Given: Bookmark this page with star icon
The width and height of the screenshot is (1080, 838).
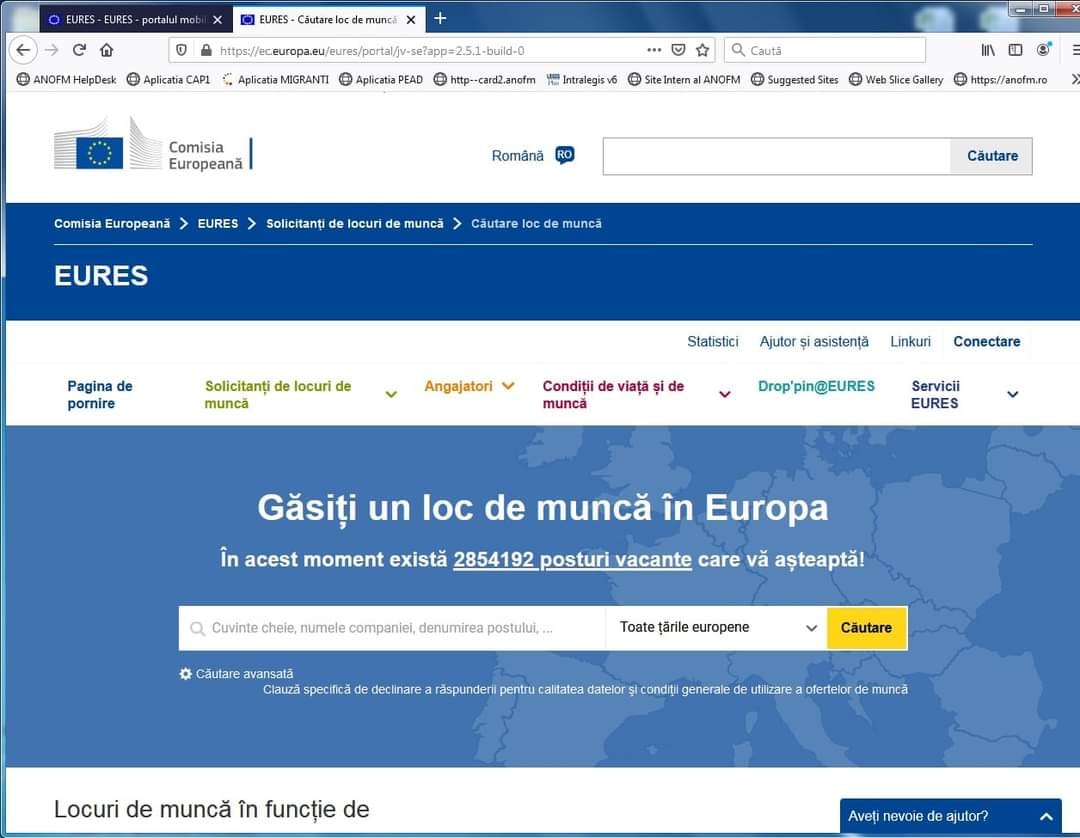Looking at the screenshot, I should pos(703,50).
